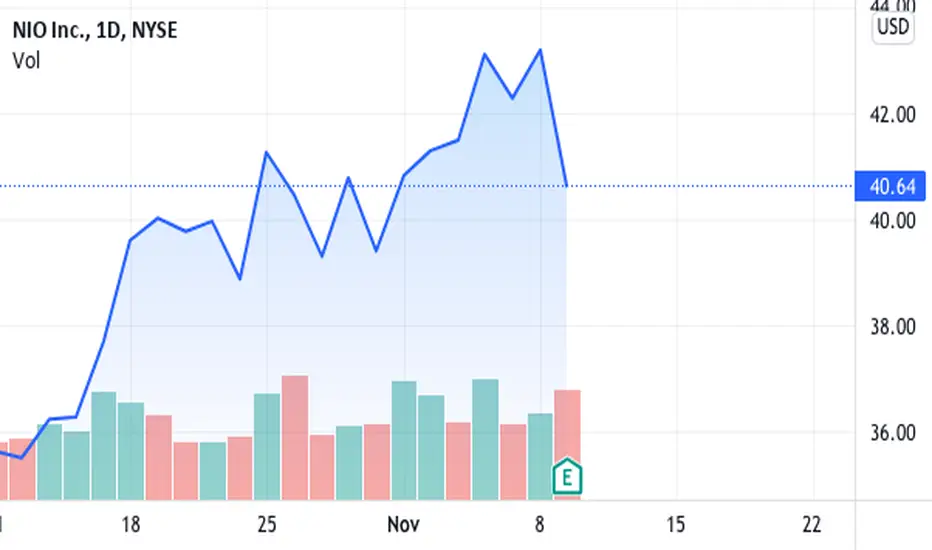Click the Vol indicator label
Image resolution: width=932 pixels, height=550 pixels.
coord(26,61)
